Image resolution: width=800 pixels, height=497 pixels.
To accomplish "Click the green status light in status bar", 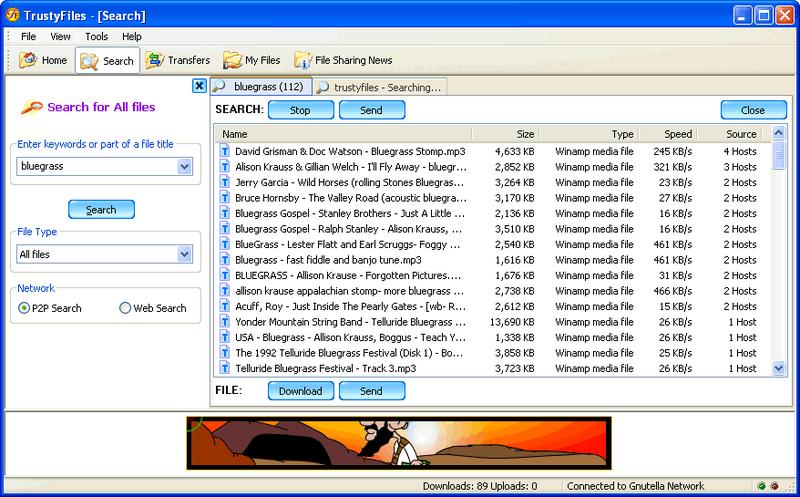I will pyautogui.click(x=762, y=486).
